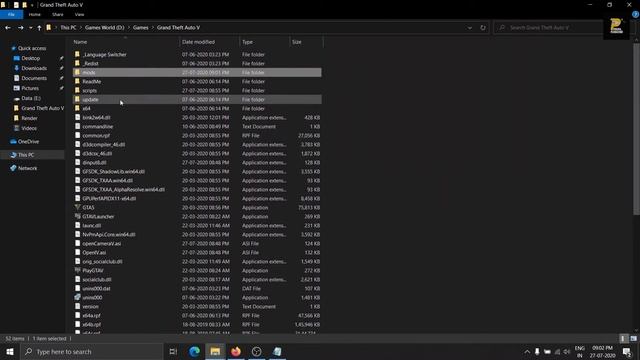
Task: Select the unins000 application installer icon
Action: [77, 297]
